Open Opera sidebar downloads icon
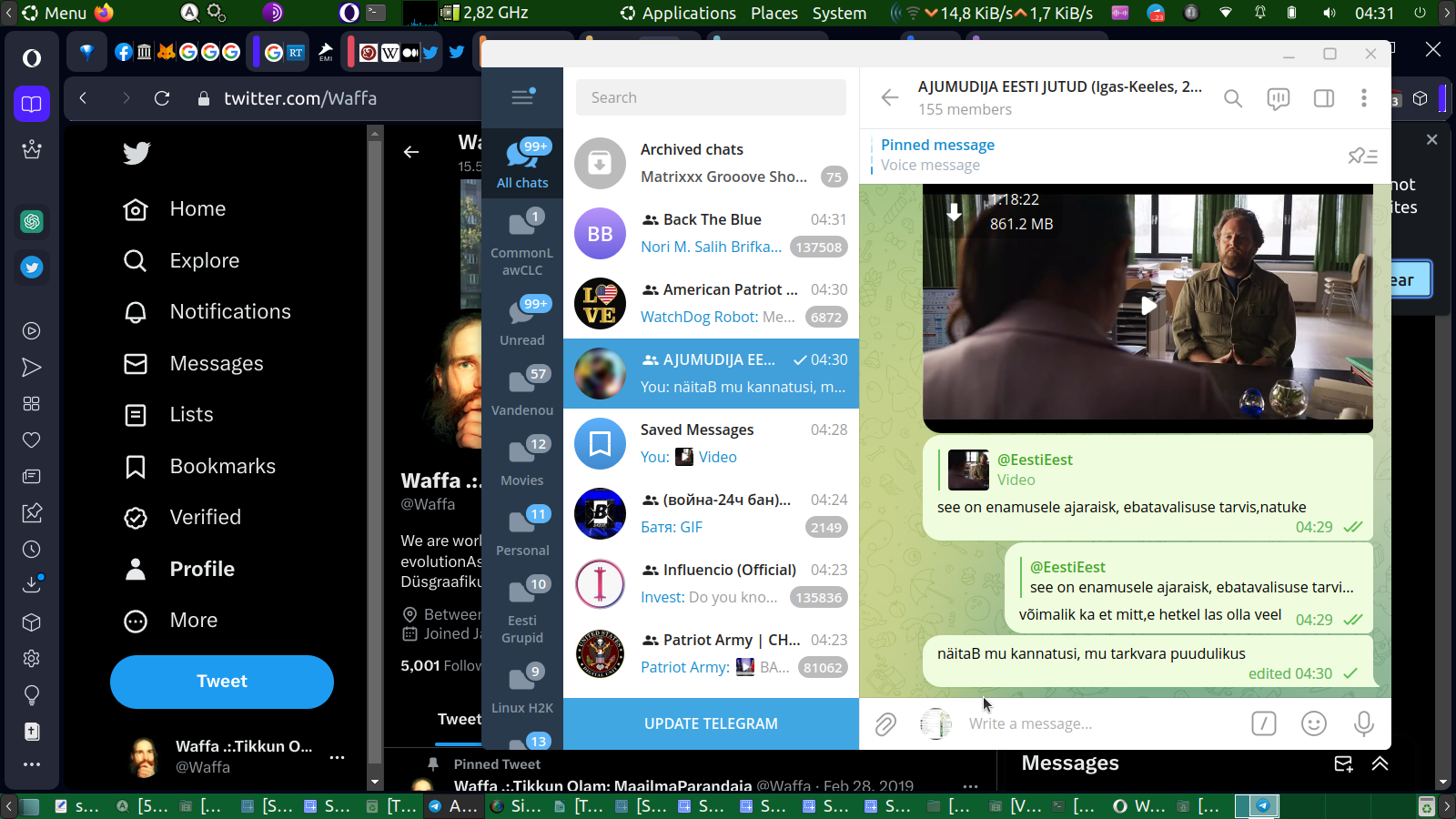 tap(32, 584)
